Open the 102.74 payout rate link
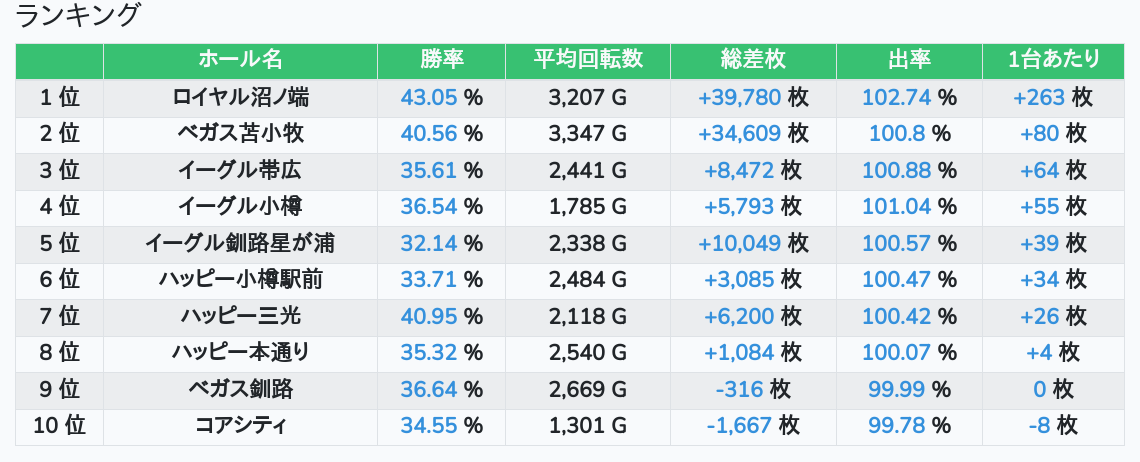Image resolution: width=1140 pixels, height=462 pixels. [896, 98]
